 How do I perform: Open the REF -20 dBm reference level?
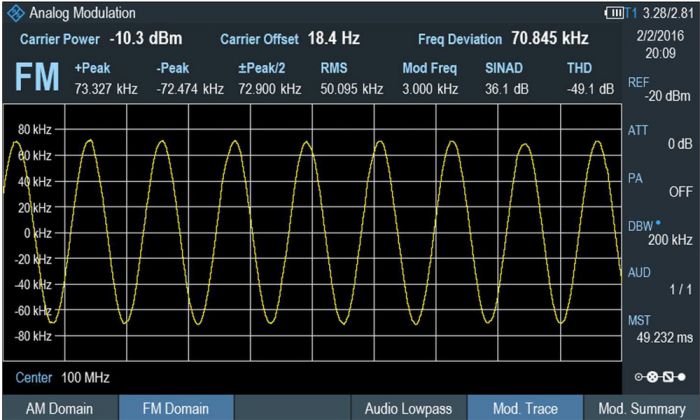coord(659,89)
